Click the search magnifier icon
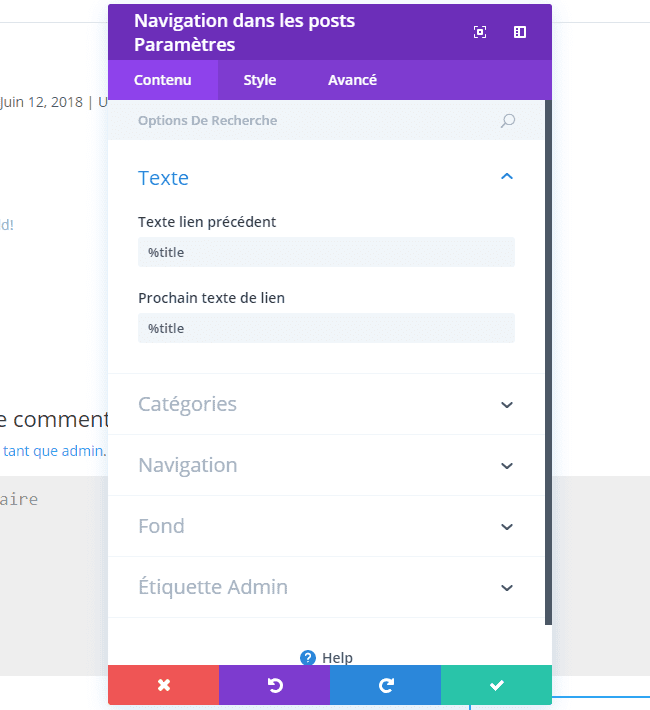 tap(508, 121)
